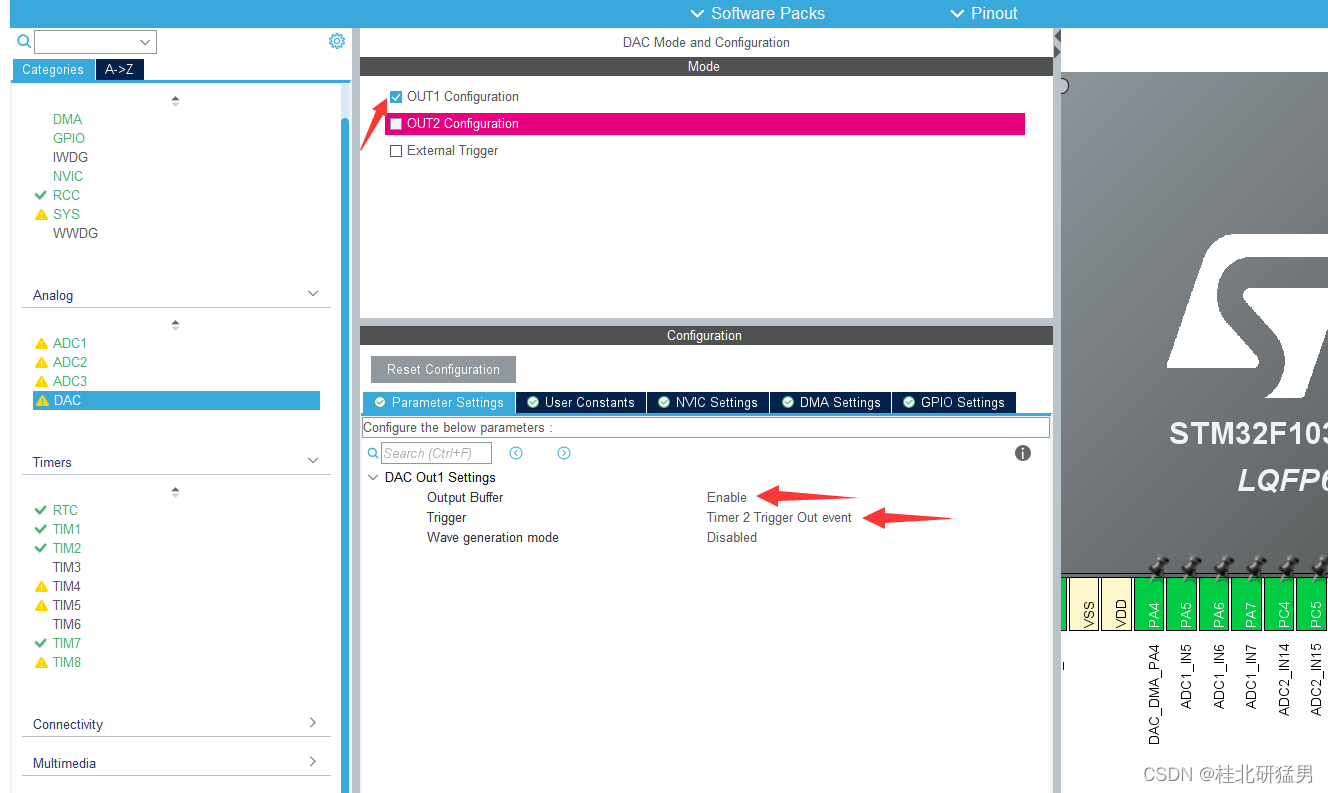Select RTC in the Timers list
This screenshot has height=793, width=1328.
(x=65, y=510)
